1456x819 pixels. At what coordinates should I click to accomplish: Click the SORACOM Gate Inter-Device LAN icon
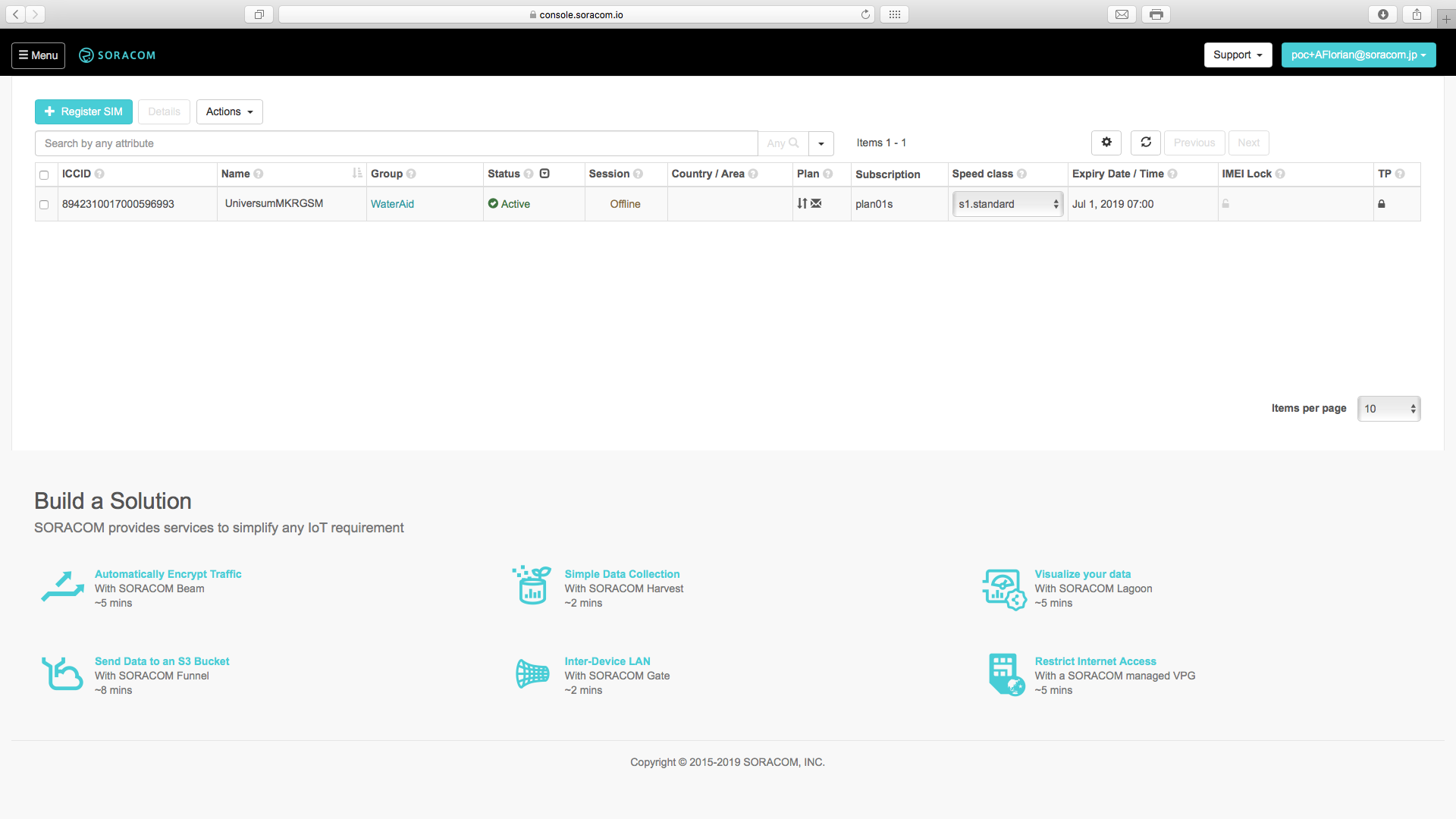point(532,673)
